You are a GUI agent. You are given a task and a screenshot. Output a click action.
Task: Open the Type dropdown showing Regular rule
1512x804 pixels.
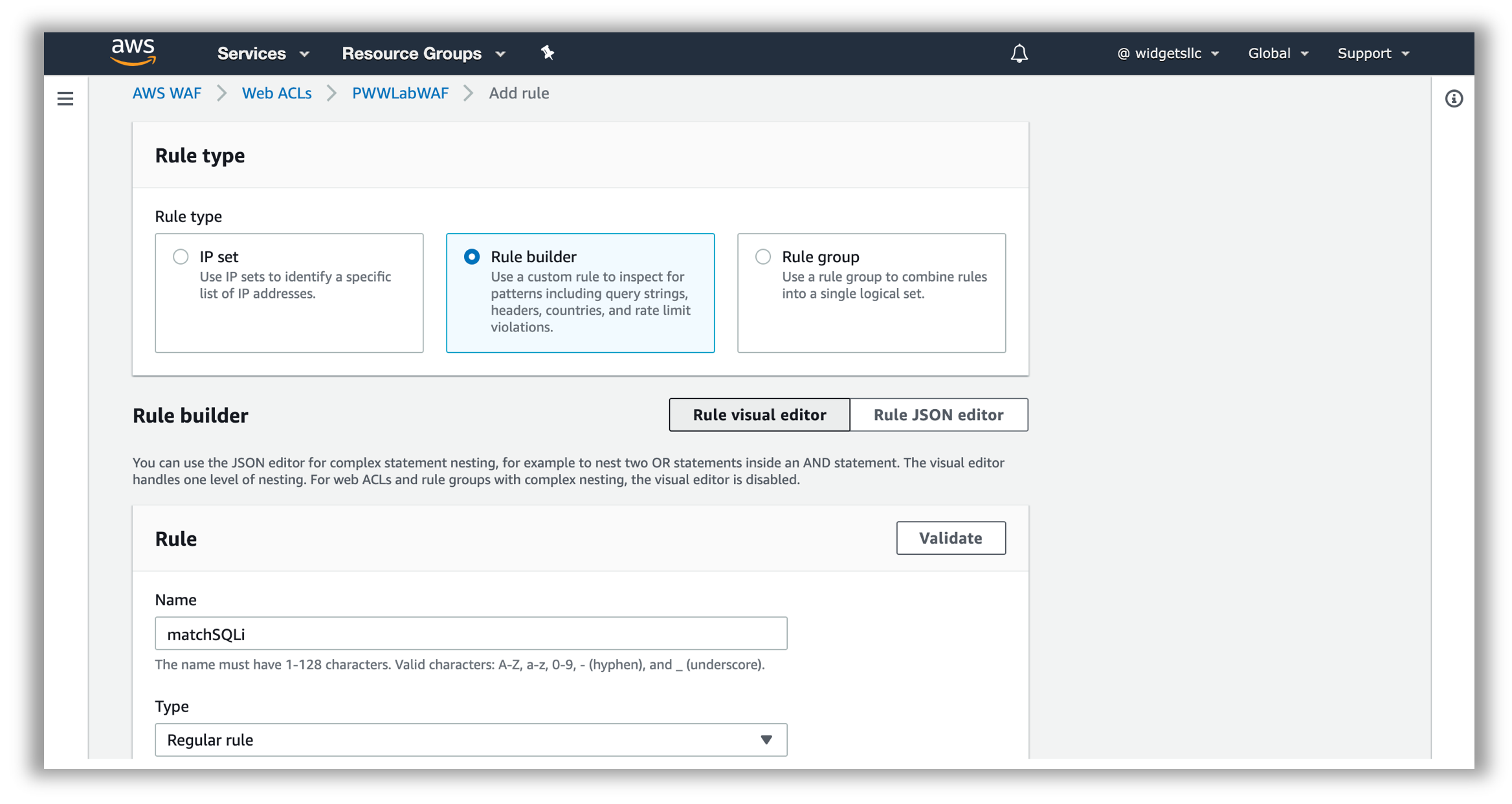(471, 740)
